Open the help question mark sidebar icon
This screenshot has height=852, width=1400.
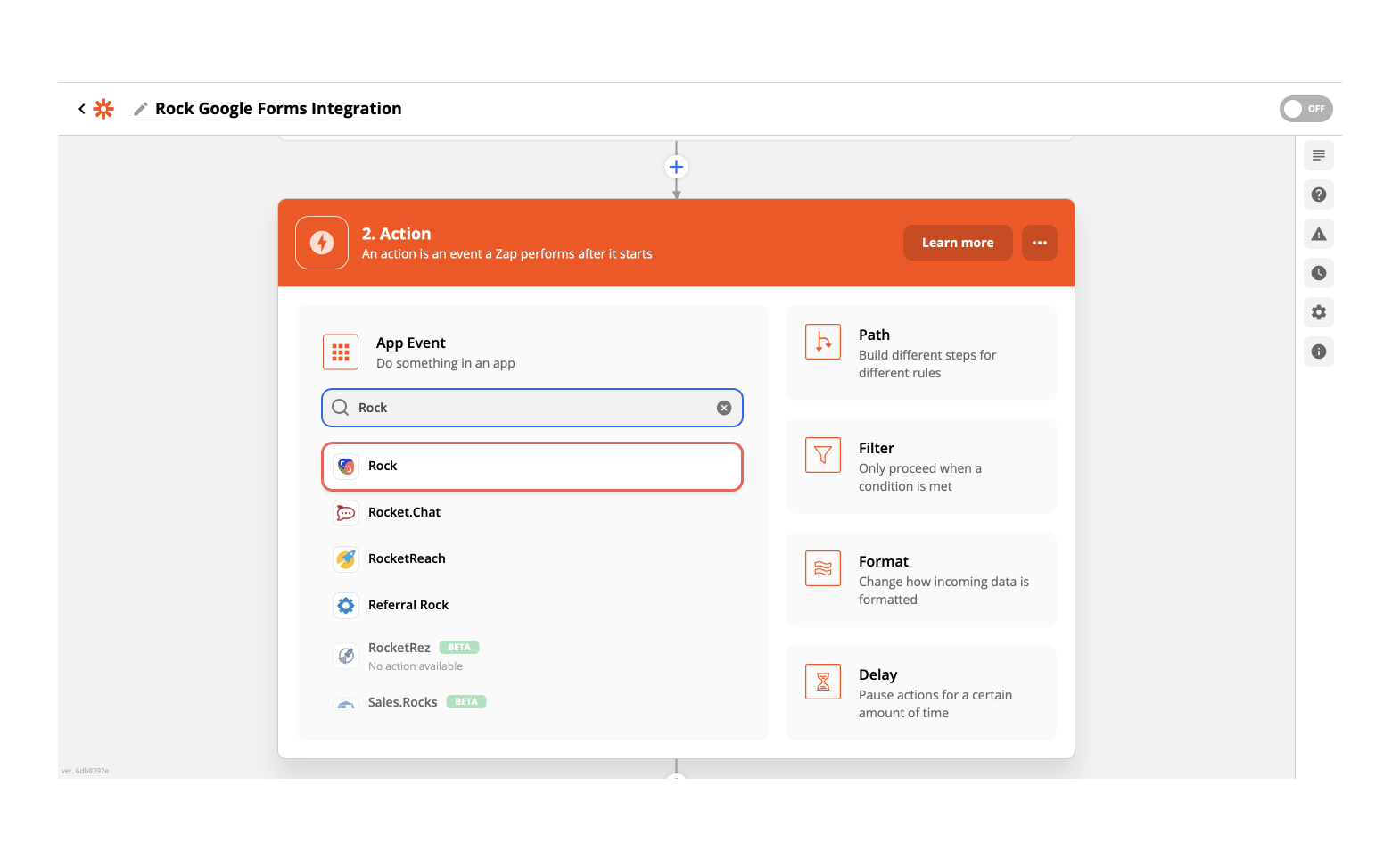coord(1319,194)
